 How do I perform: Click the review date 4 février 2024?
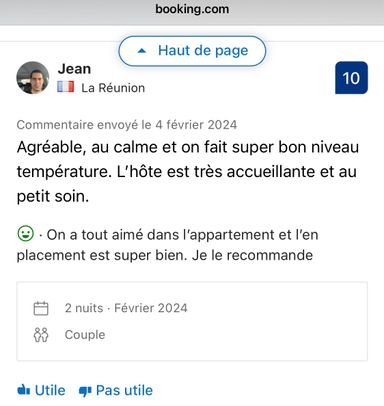pyautogui.click(x=196, y=125)
